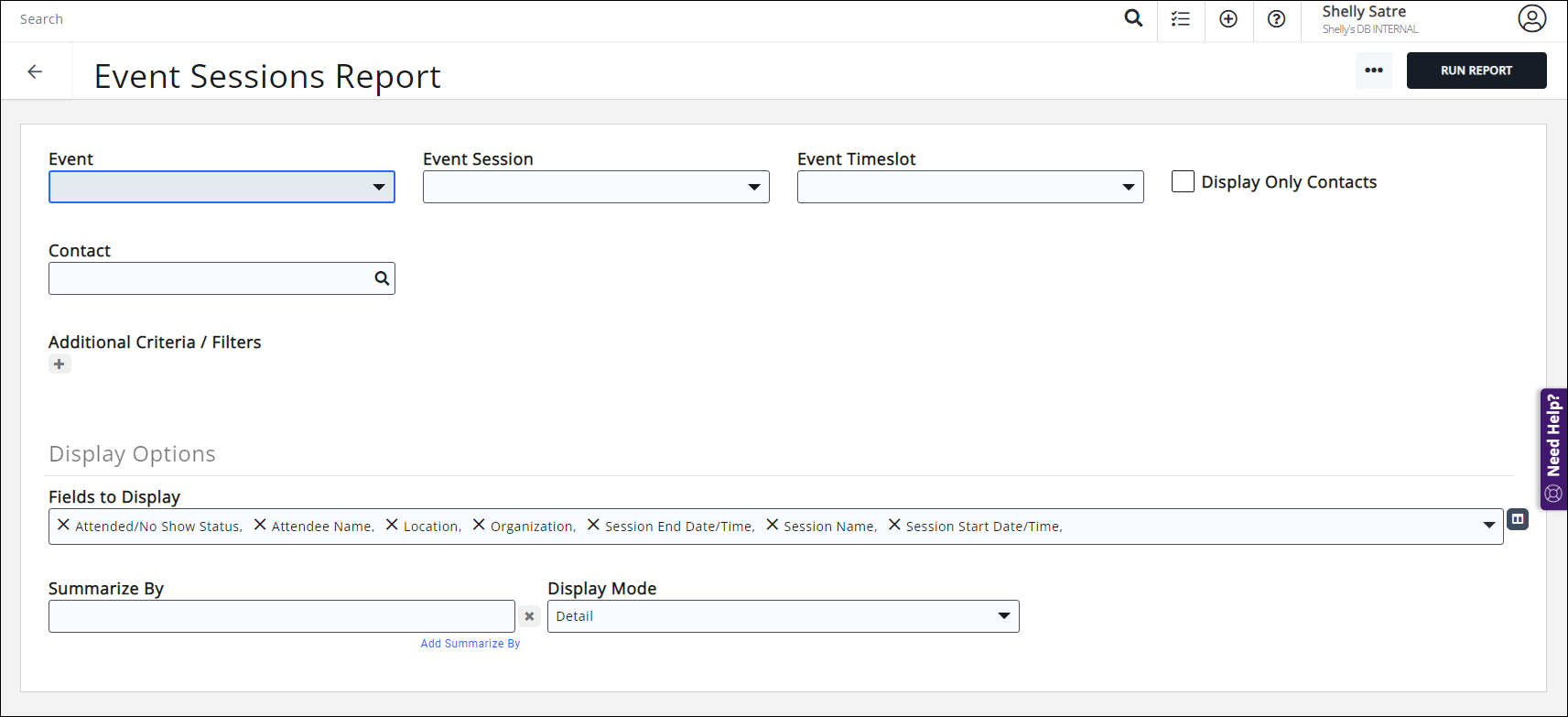Click the Contact lookup magnifier icon
1568x717 pixels.
point(382,278)
